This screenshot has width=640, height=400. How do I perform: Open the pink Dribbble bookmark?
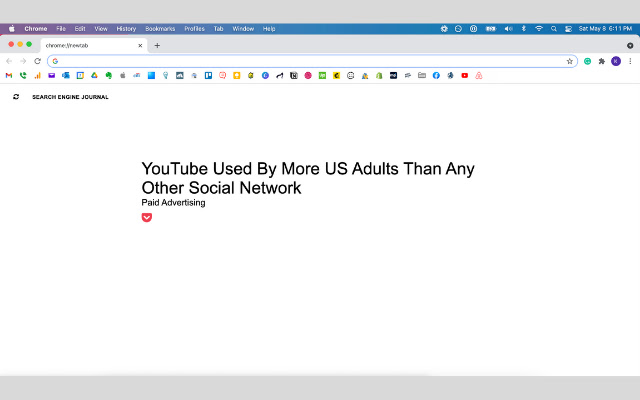pos(308,76)
